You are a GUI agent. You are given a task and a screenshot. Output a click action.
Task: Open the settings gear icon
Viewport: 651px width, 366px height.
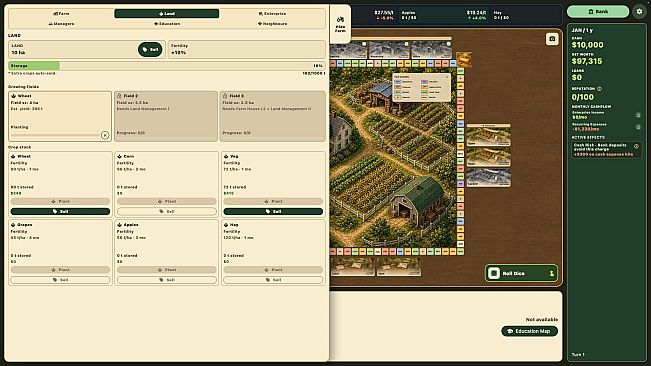639,12
